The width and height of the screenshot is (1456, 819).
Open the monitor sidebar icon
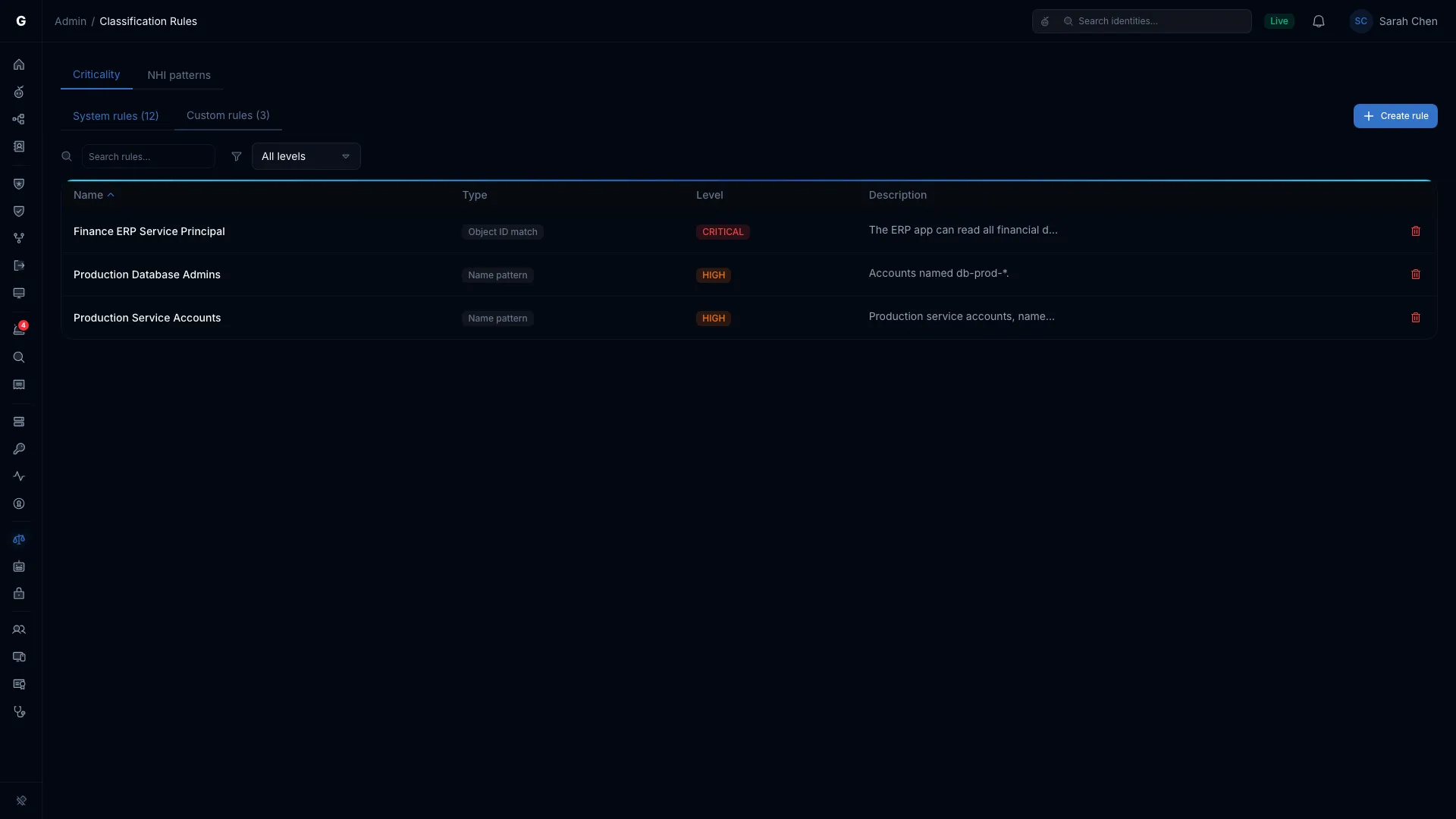[19, 293]
